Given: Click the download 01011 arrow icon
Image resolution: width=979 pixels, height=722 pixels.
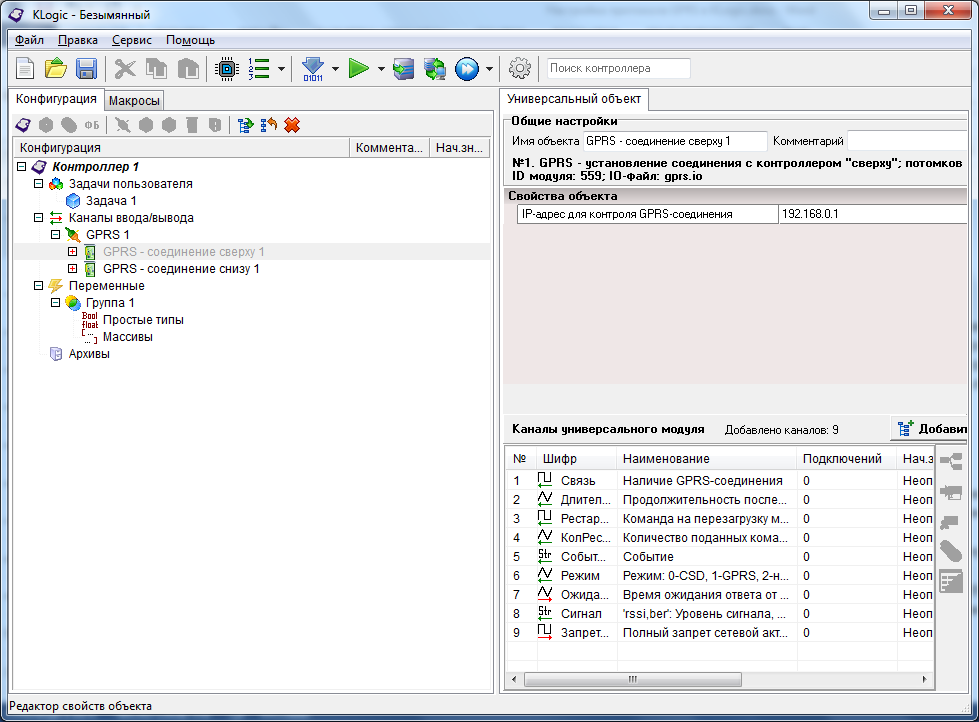Looking at the screenshot, I should [x=313, y=69].
